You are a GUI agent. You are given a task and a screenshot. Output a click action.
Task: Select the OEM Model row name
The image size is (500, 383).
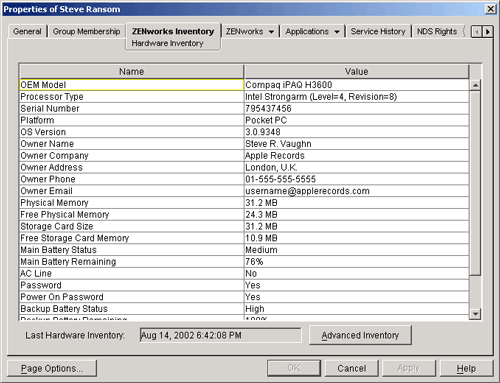tap(131, 85)
